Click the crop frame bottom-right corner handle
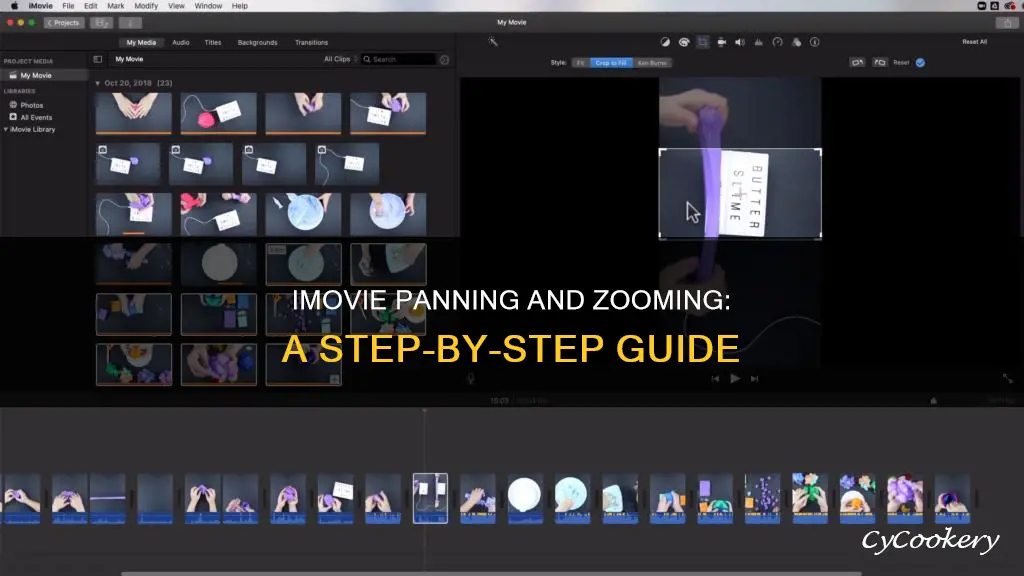 [820, 236]
